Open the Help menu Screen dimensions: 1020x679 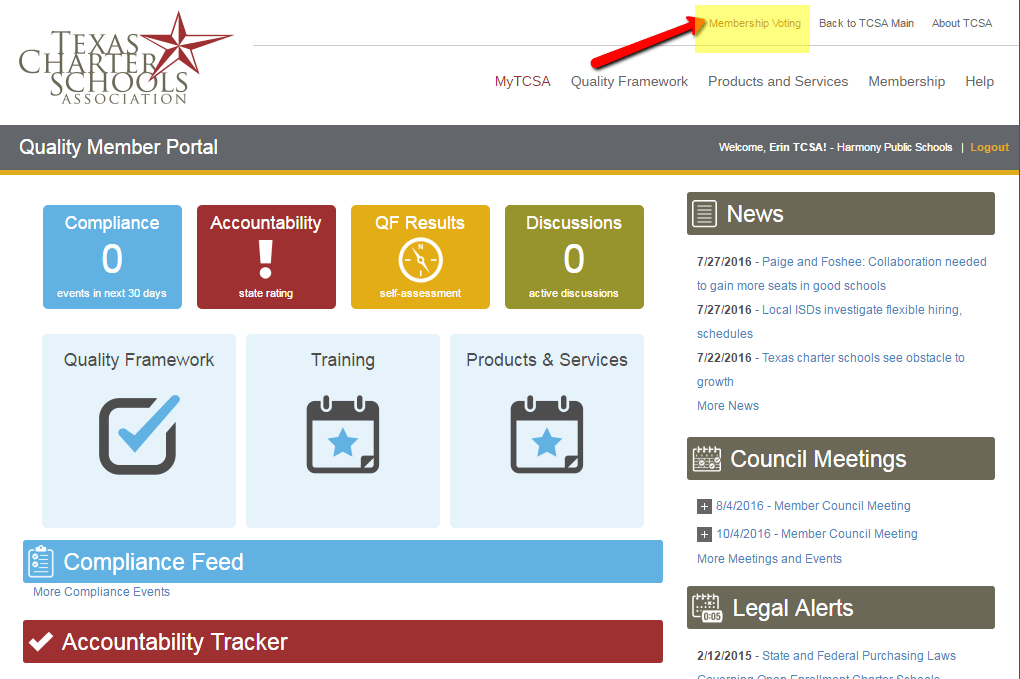(x=979, y=81)
